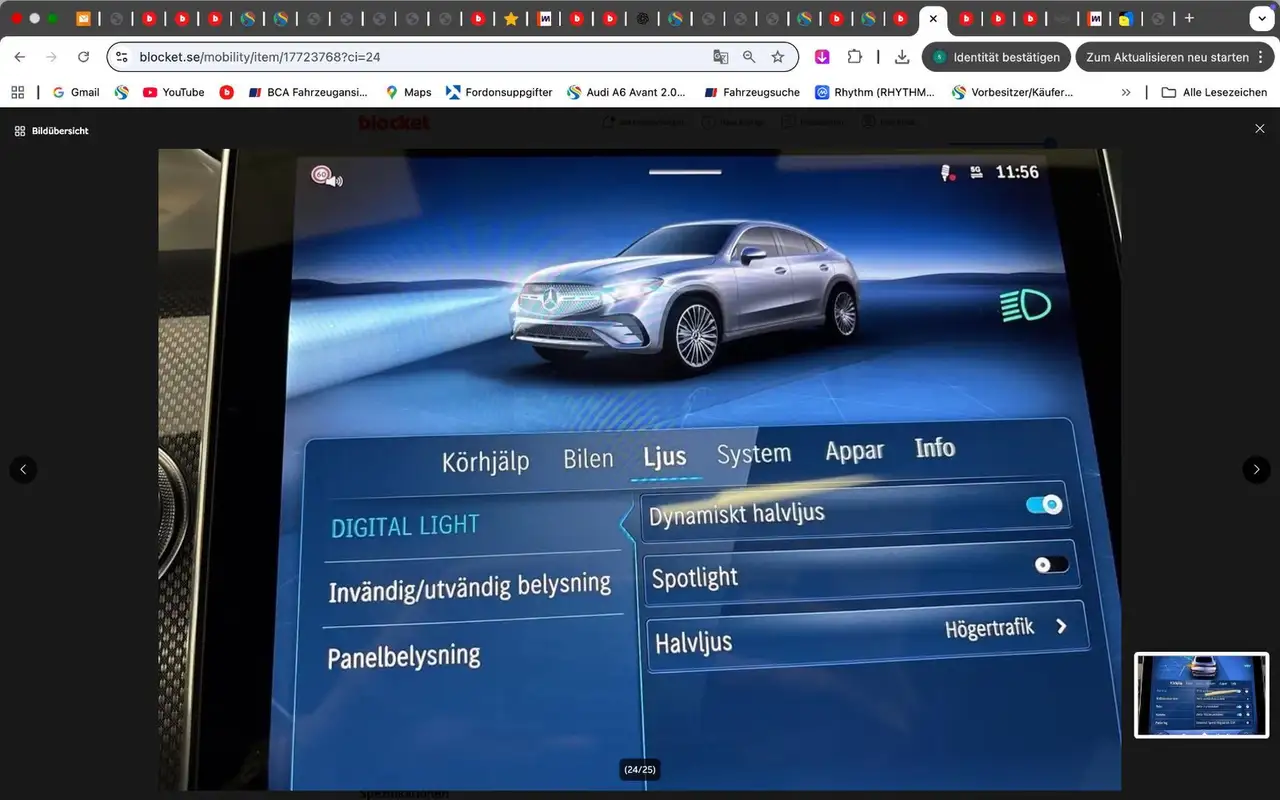Bookmark this page with the star icon

[x=777, y=57]
